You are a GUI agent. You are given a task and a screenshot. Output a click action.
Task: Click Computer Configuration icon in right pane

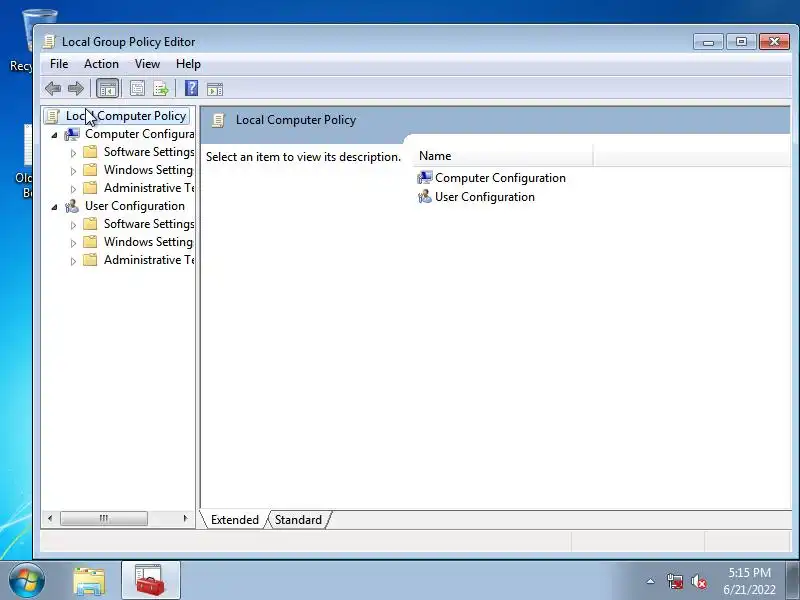424,178
